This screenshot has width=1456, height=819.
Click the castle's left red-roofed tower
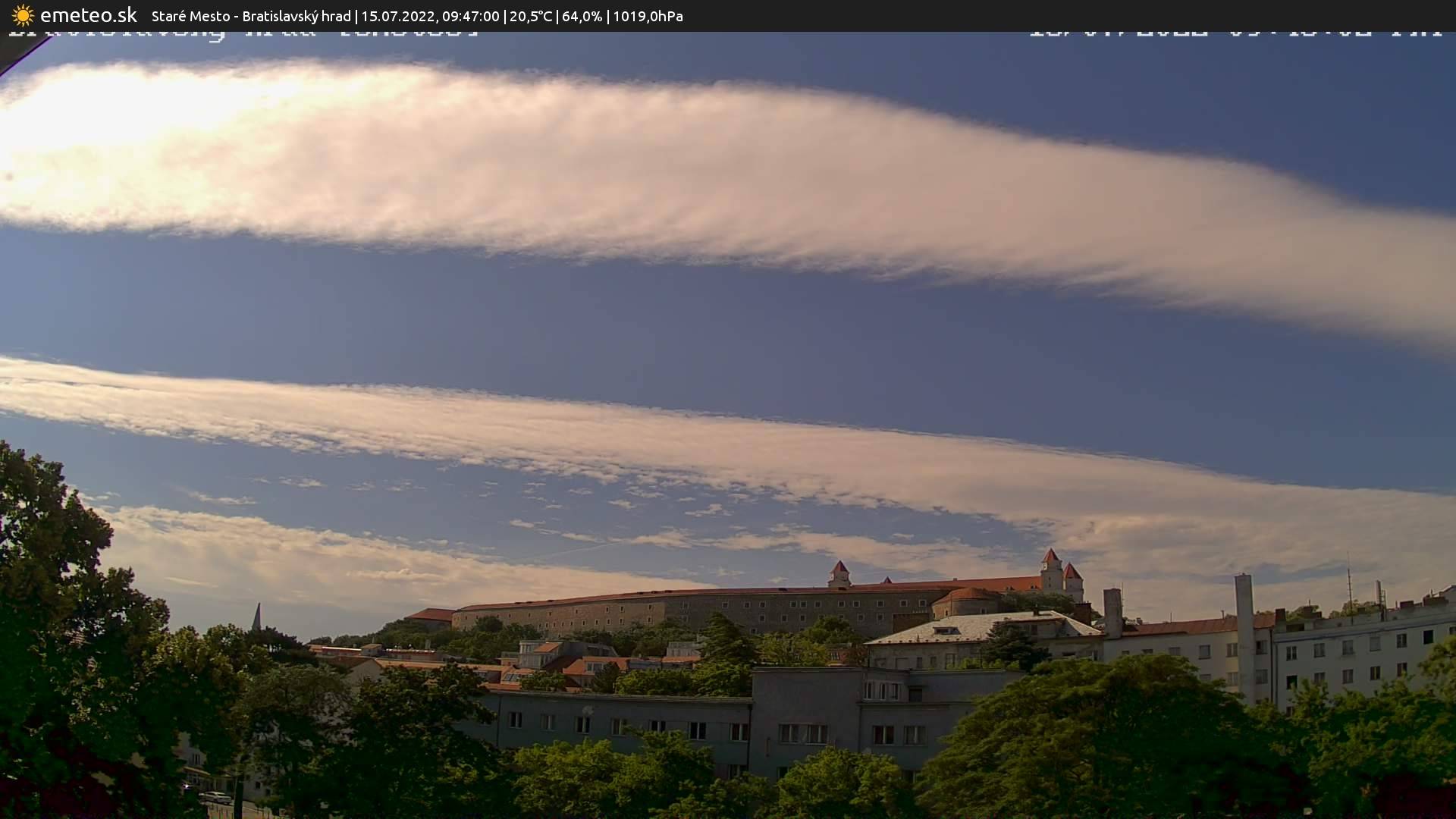point(839,574)
